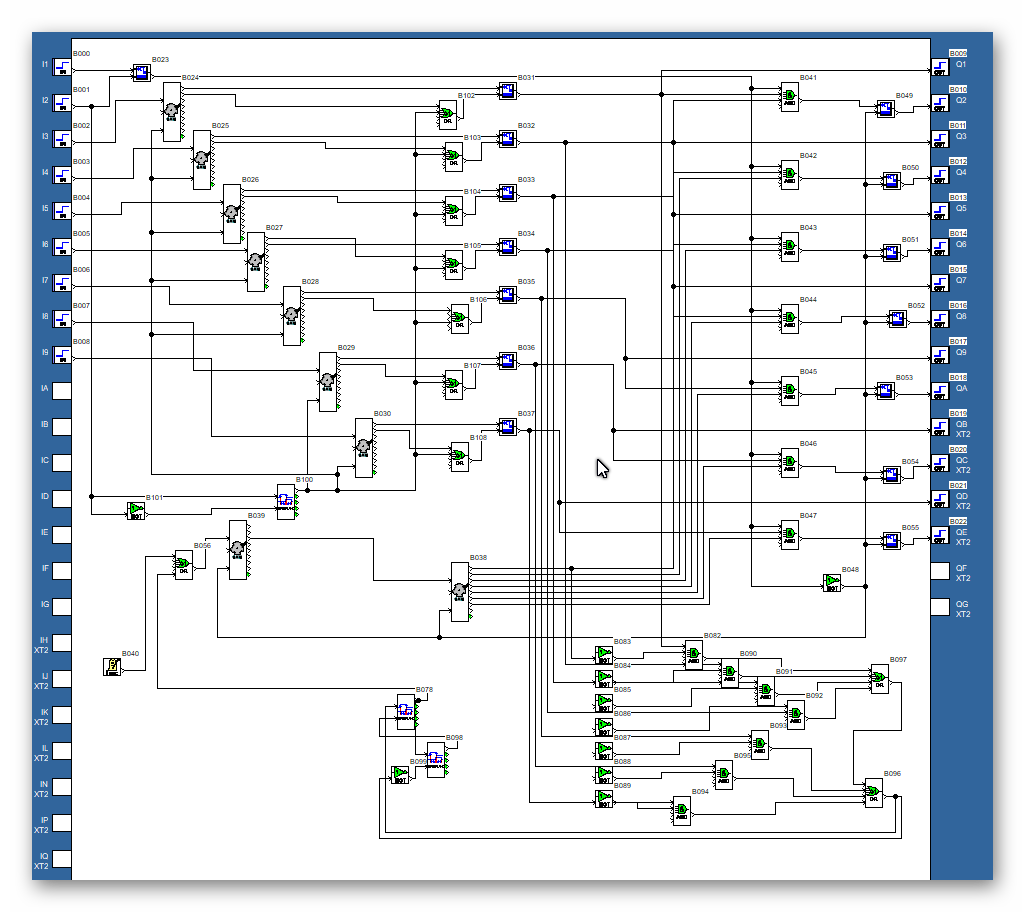Select the I1 discrete input block B000

[62, 67]
